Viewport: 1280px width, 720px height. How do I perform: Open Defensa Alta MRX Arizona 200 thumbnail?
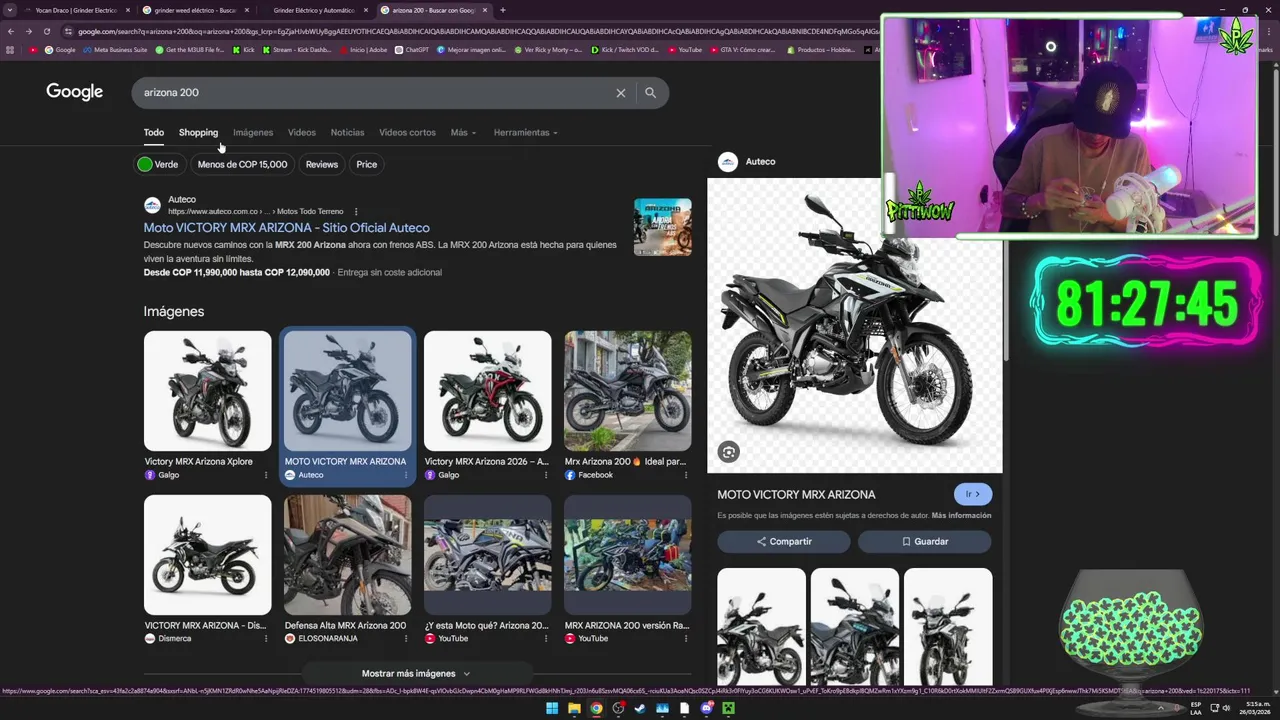pos(347,555)
